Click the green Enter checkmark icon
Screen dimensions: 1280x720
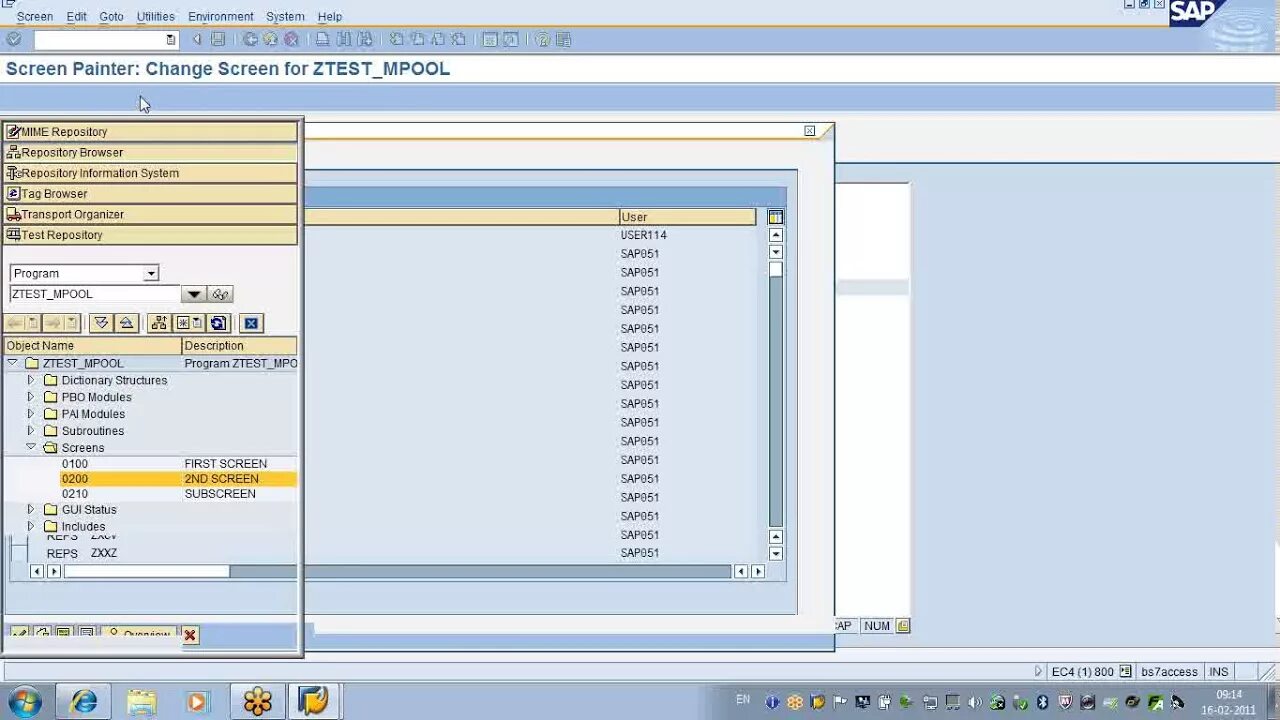pos(13,39)
